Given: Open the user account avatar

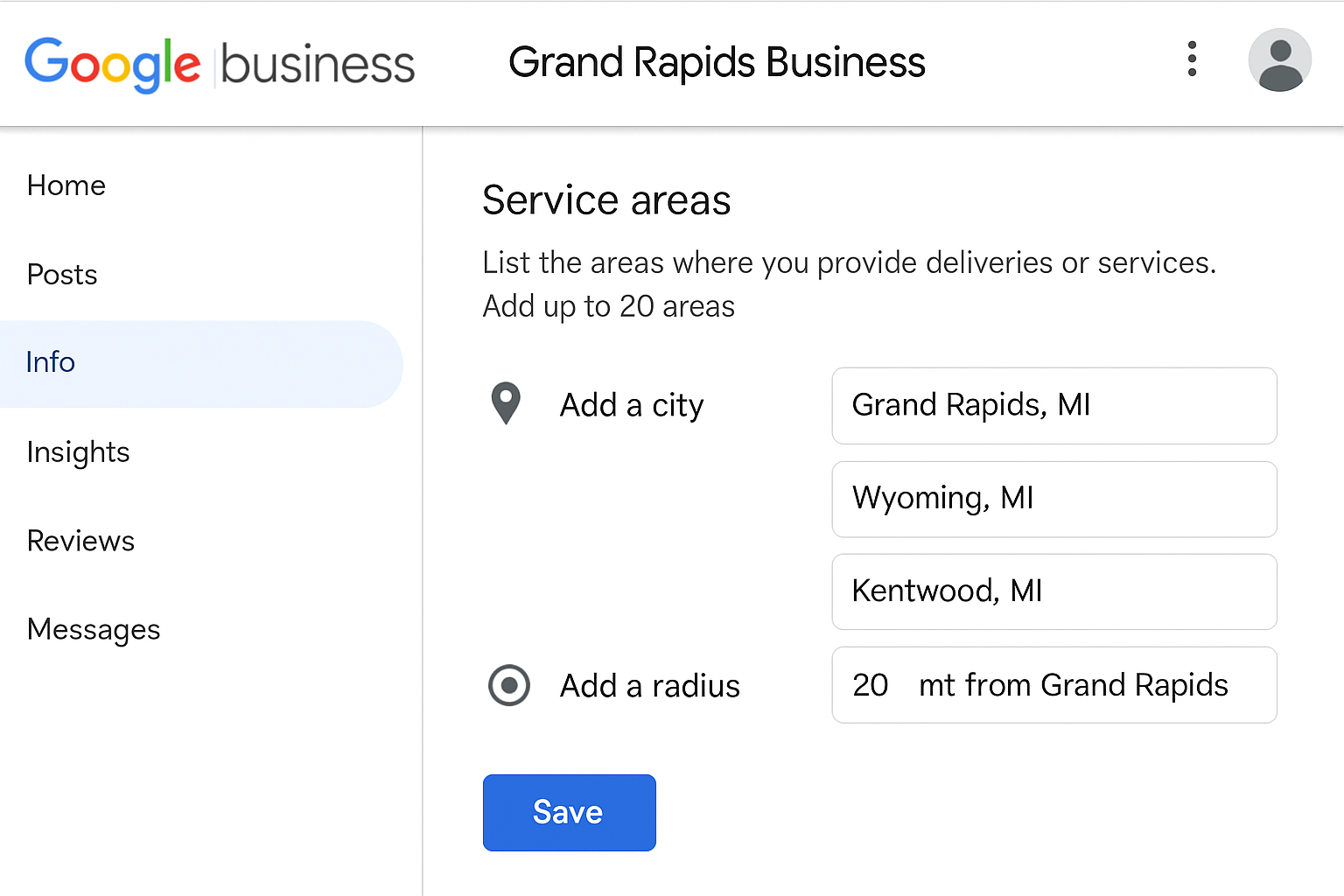Looking at the screenshot, I should pos(1278,60).
